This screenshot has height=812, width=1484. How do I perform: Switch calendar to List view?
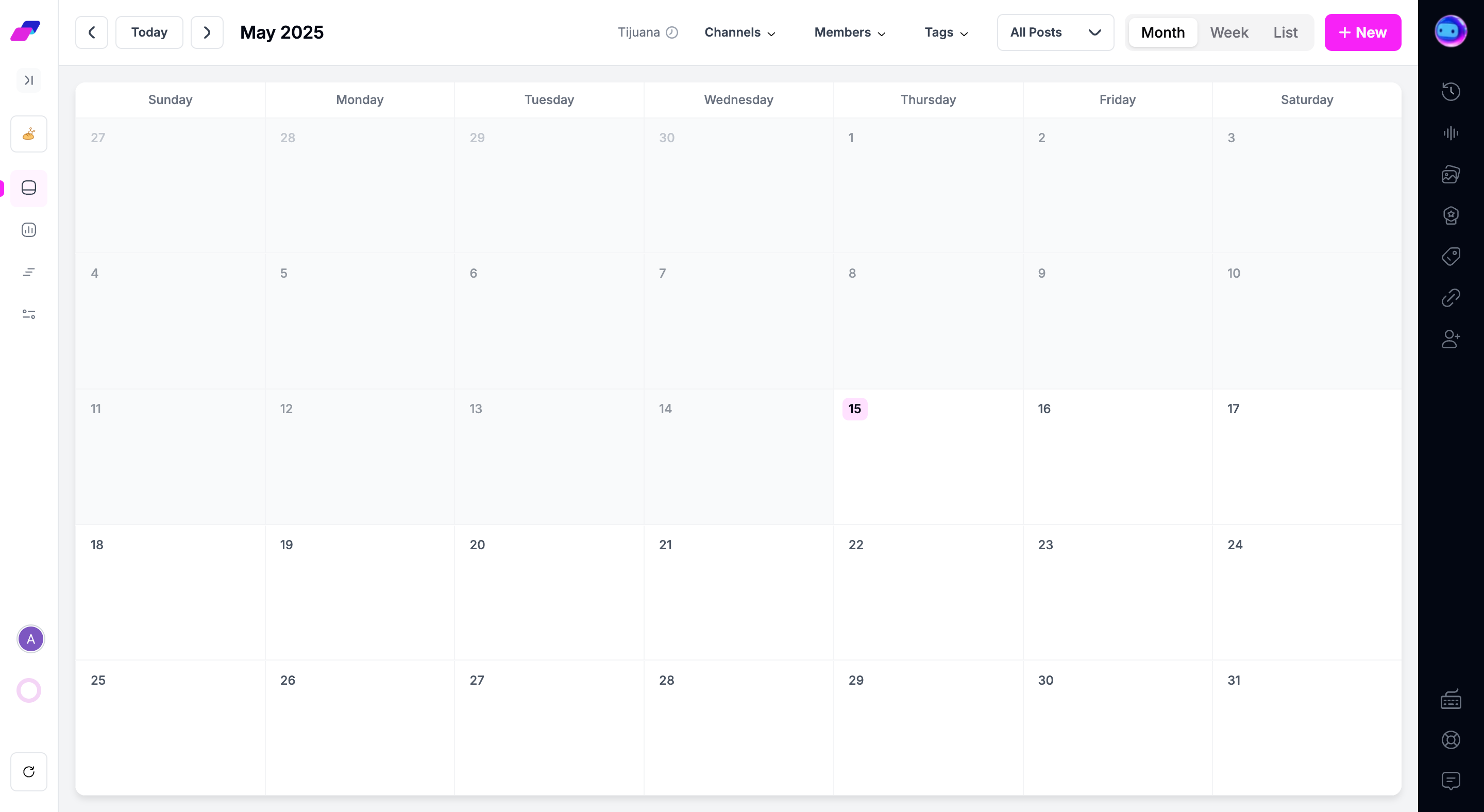click(x=1285, y=32)
